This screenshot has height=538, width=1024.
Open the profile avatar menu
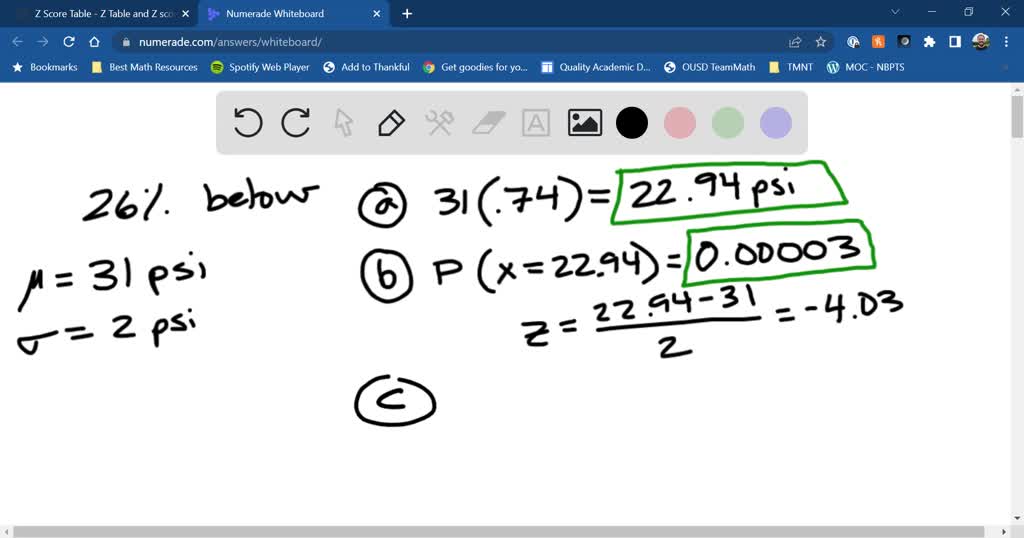pos(980,42)
